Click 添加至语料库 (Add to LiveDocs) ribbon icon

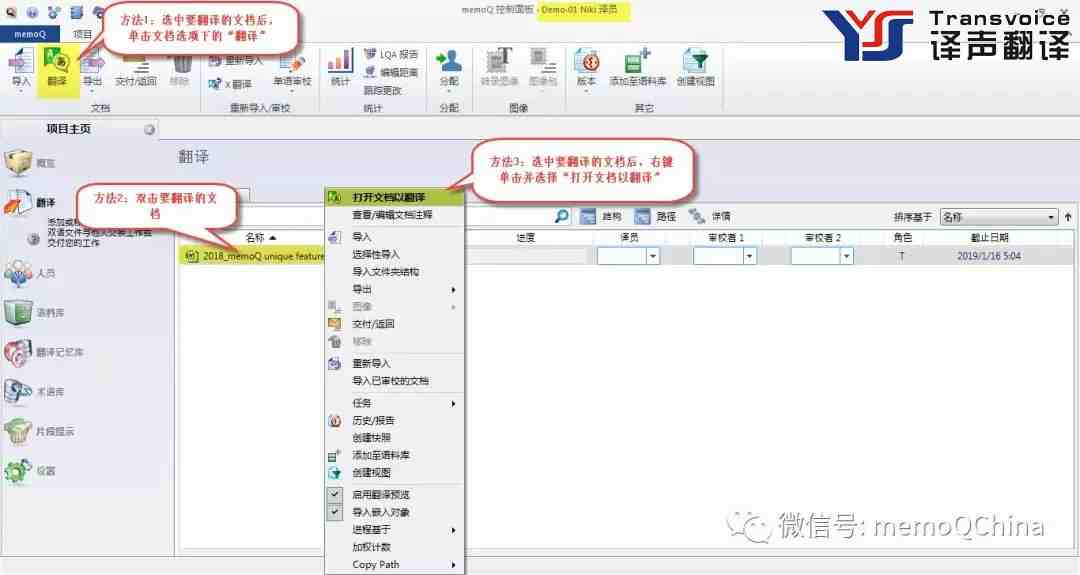tap(637, 67)
